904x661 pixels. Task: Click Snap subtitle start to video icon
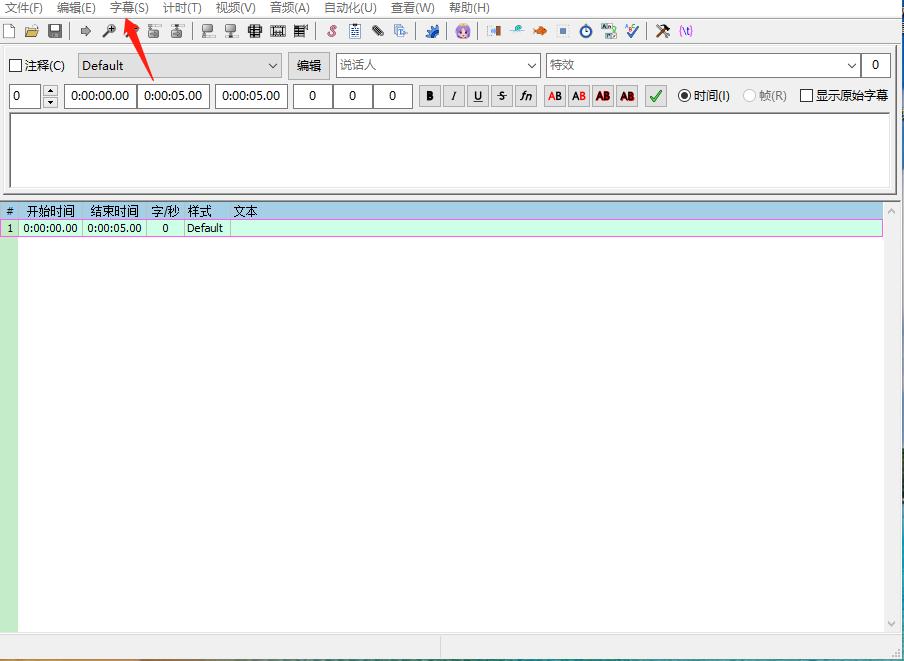click(208, 31)
